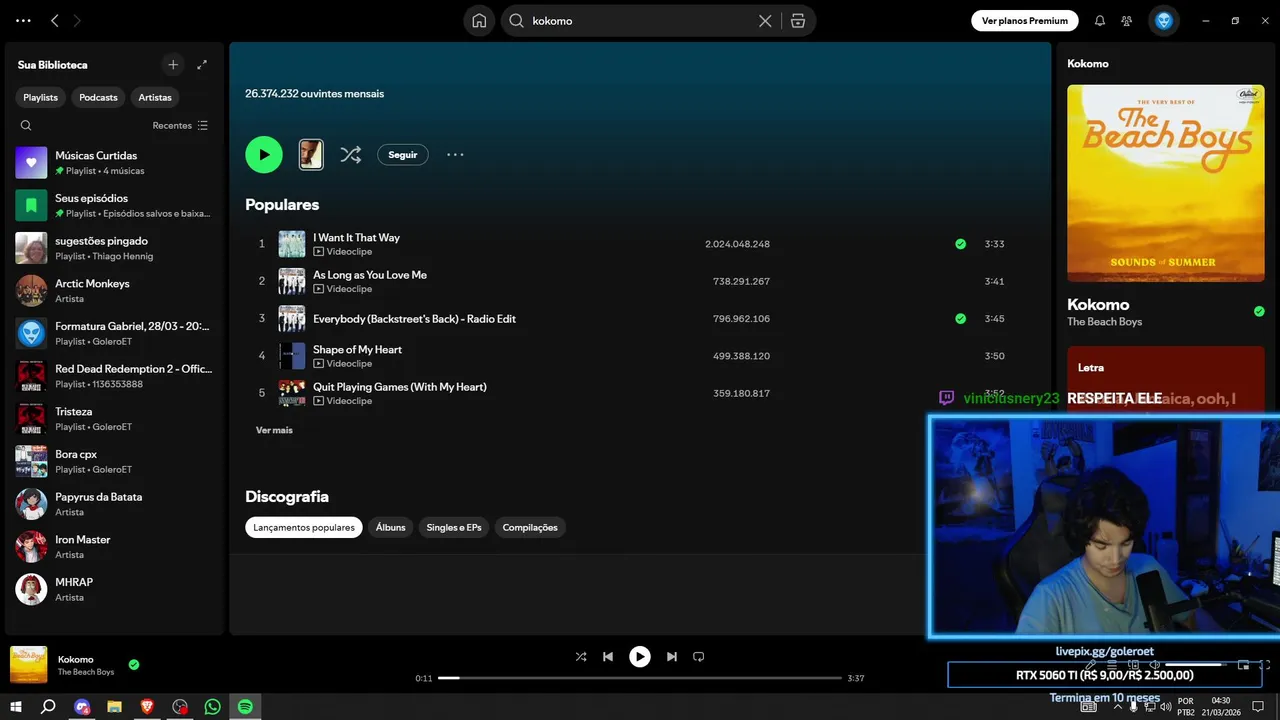Seek within the song progress bar
The image size is (1280, 720).
coord(640,678)
